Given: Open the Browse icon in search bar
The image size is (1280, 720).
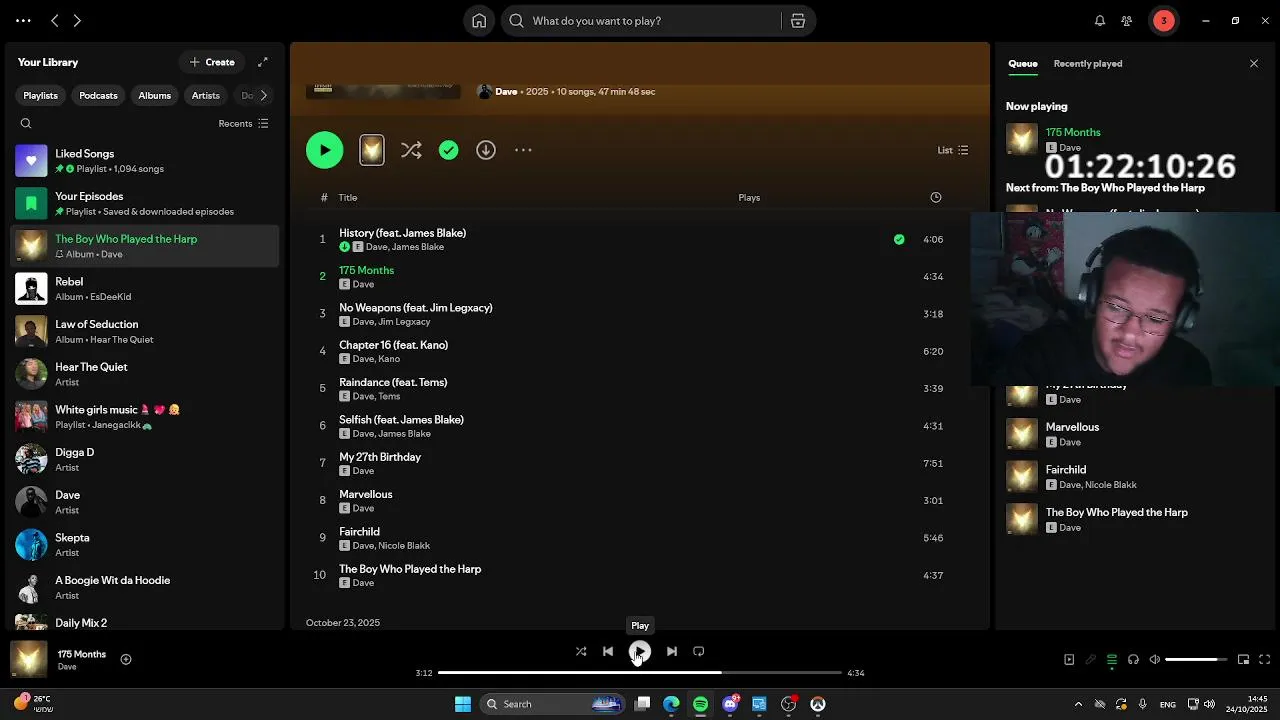Looking at the screenshot, I should pos(798,21).
